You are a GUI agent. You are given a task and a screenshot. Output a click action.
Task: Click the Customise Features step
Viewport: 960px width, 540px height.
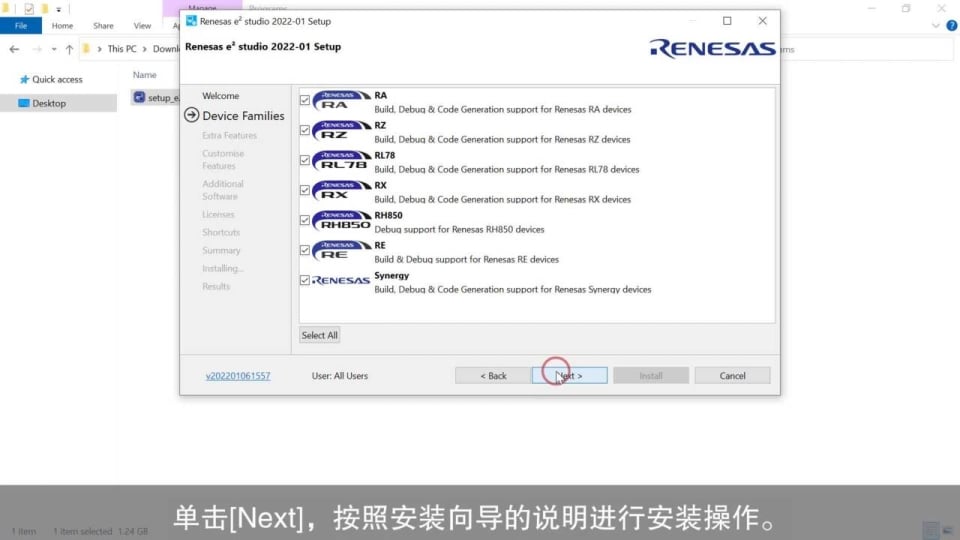coord(223,160)
